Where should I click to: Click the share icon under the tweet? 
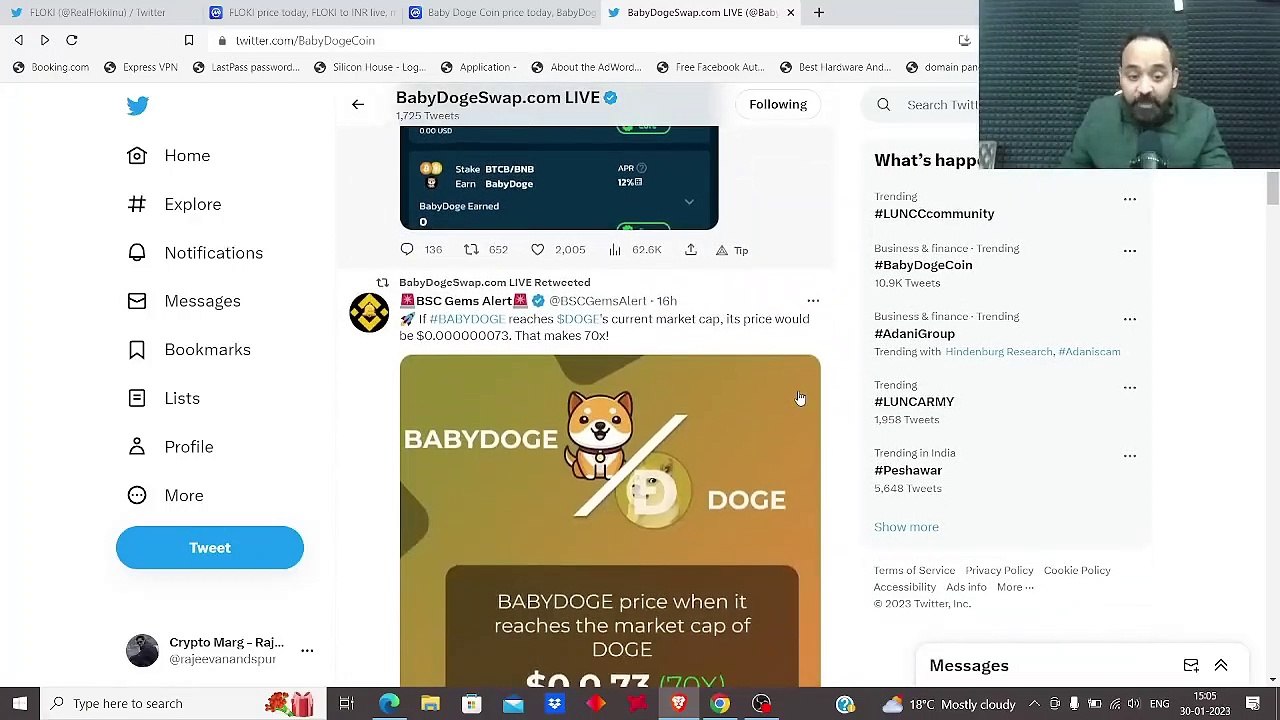[691, 250]
